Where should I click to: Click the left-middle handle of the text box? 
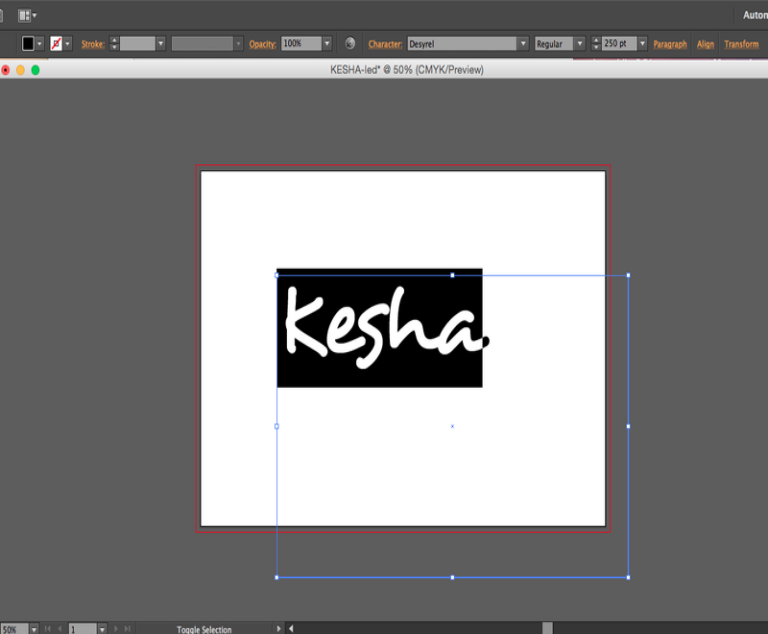277,426
